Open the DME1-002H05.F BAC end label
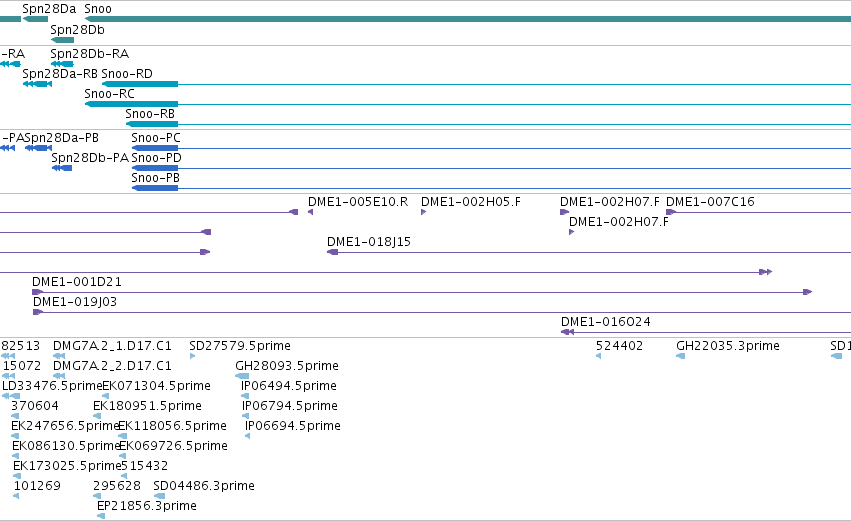Screen dimensions: 851x521 click(x=471, y=202)
